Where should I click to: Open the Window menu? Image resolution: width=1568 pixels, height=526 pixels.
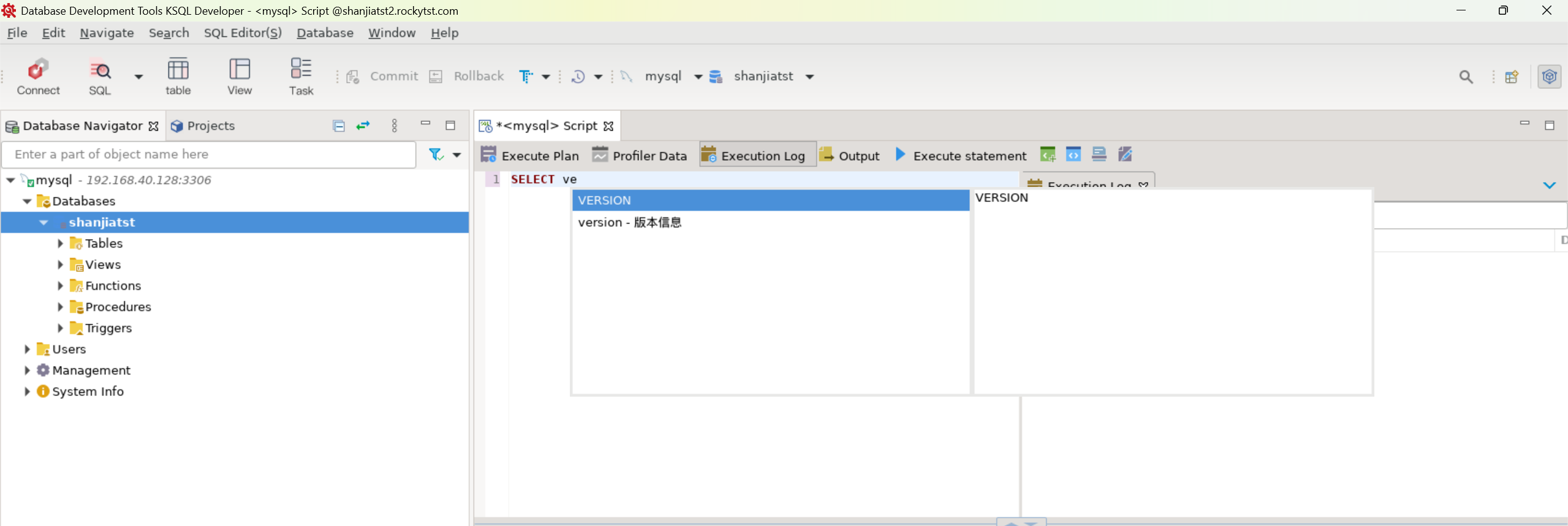point(392,33)
